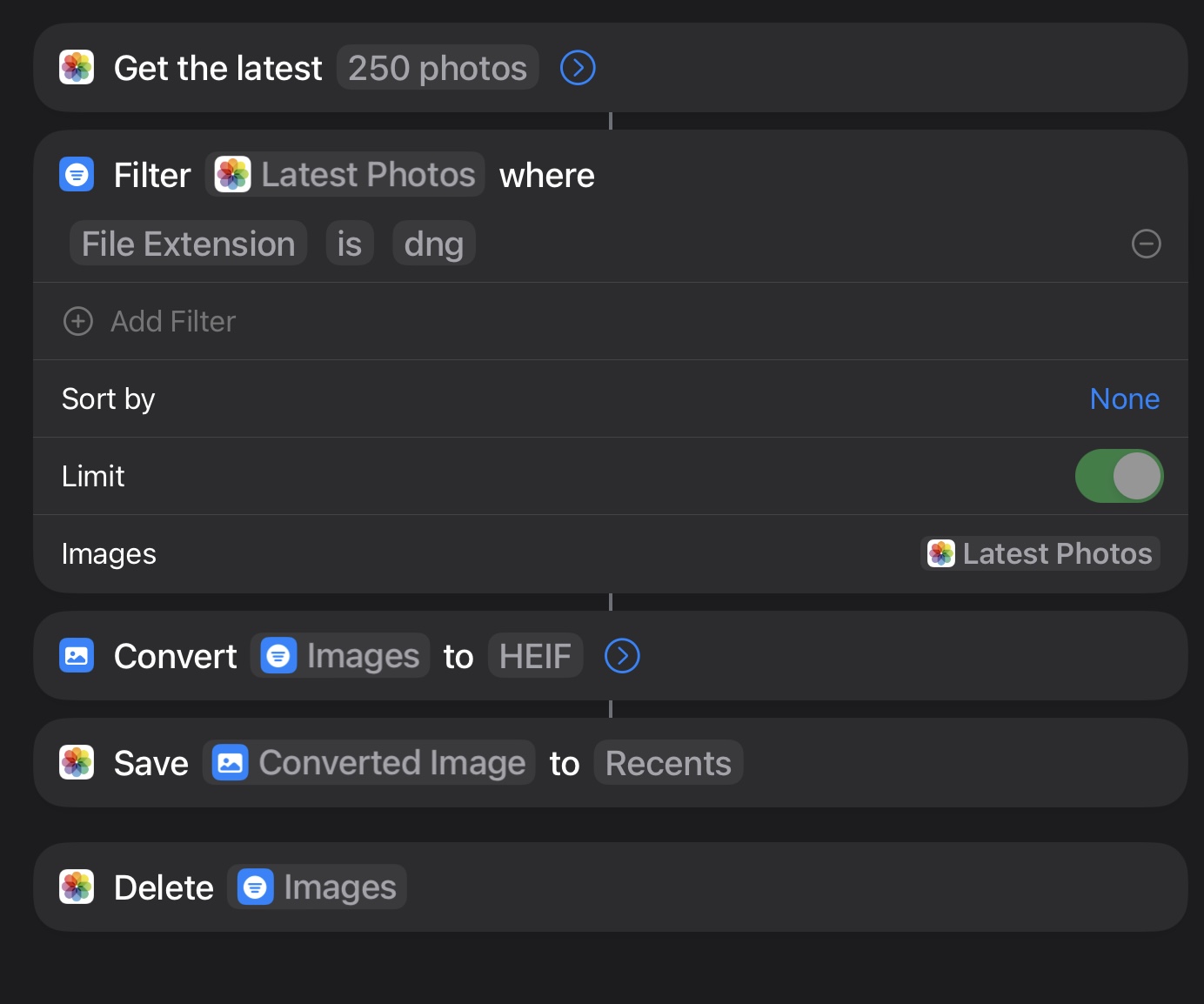Change the Recents album destination
The height and width of the screenshot is (1004, 1204).
coord(668,763)
